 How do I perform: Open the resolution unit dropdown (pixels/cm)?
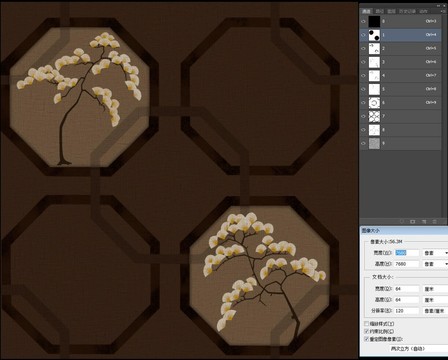pos(435,311)
